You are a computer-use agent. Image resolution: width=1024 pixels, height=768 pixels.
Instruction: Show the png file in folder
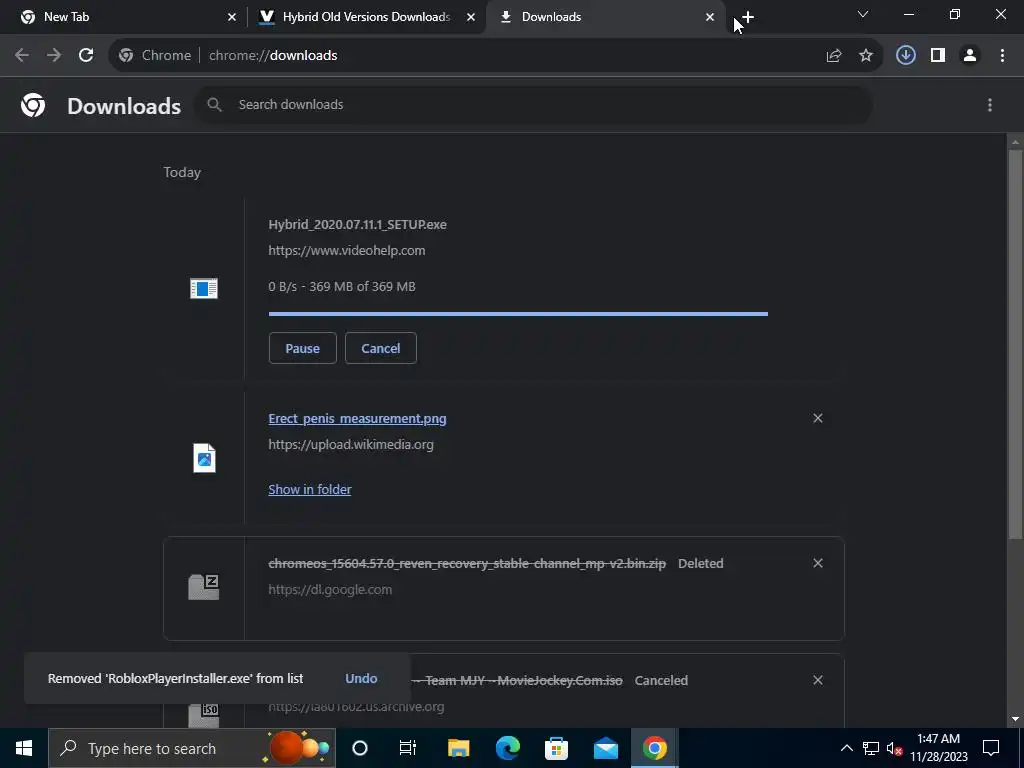[x=310, y=489]
